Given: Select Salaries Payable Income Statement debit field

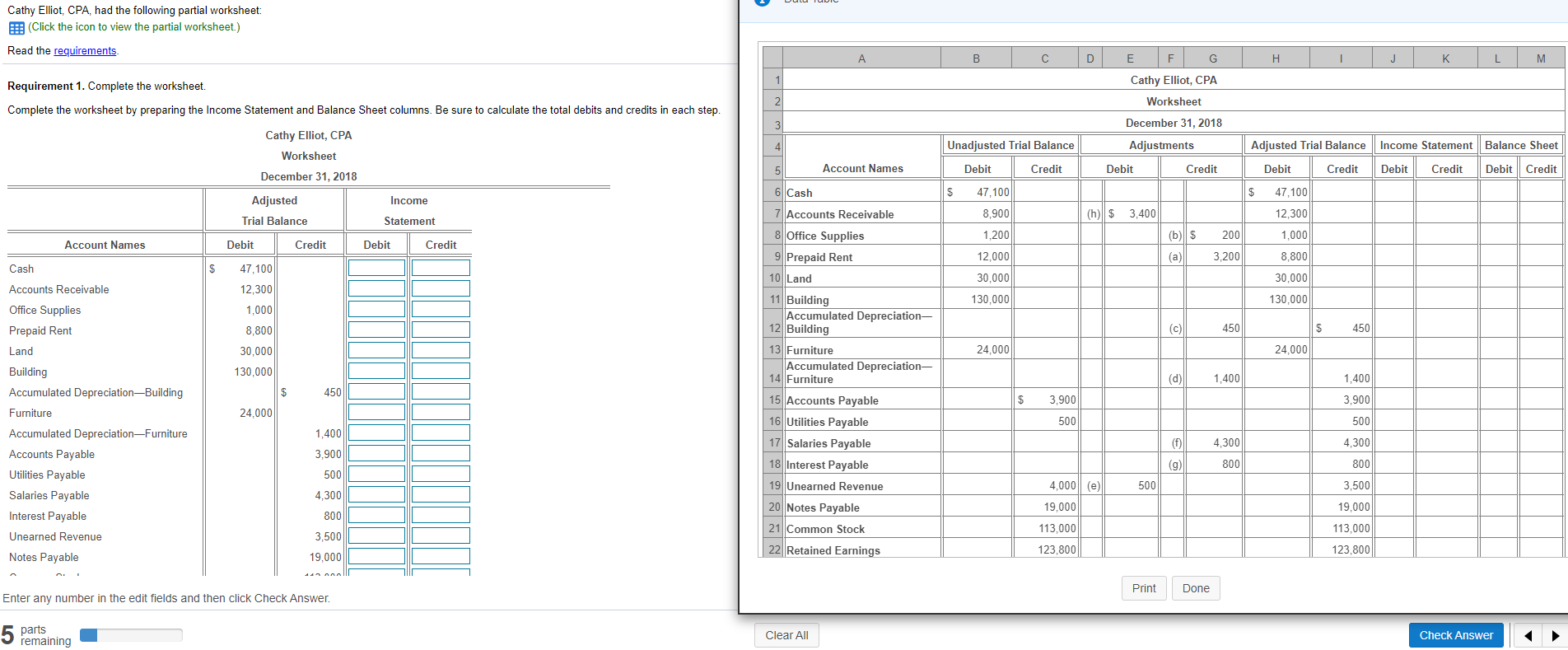Looking at the screenshot, I should tap(376, 494).
